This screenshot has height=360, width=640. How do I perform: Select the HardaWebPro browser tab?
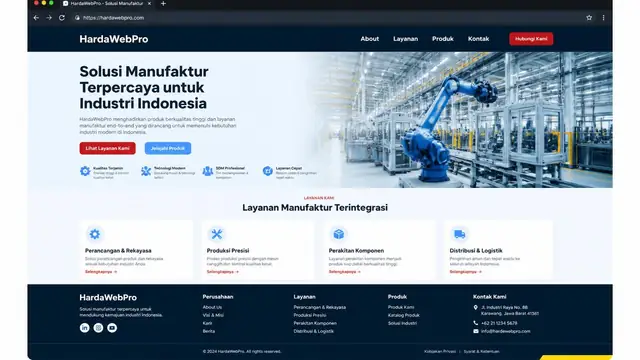[107, 4]
